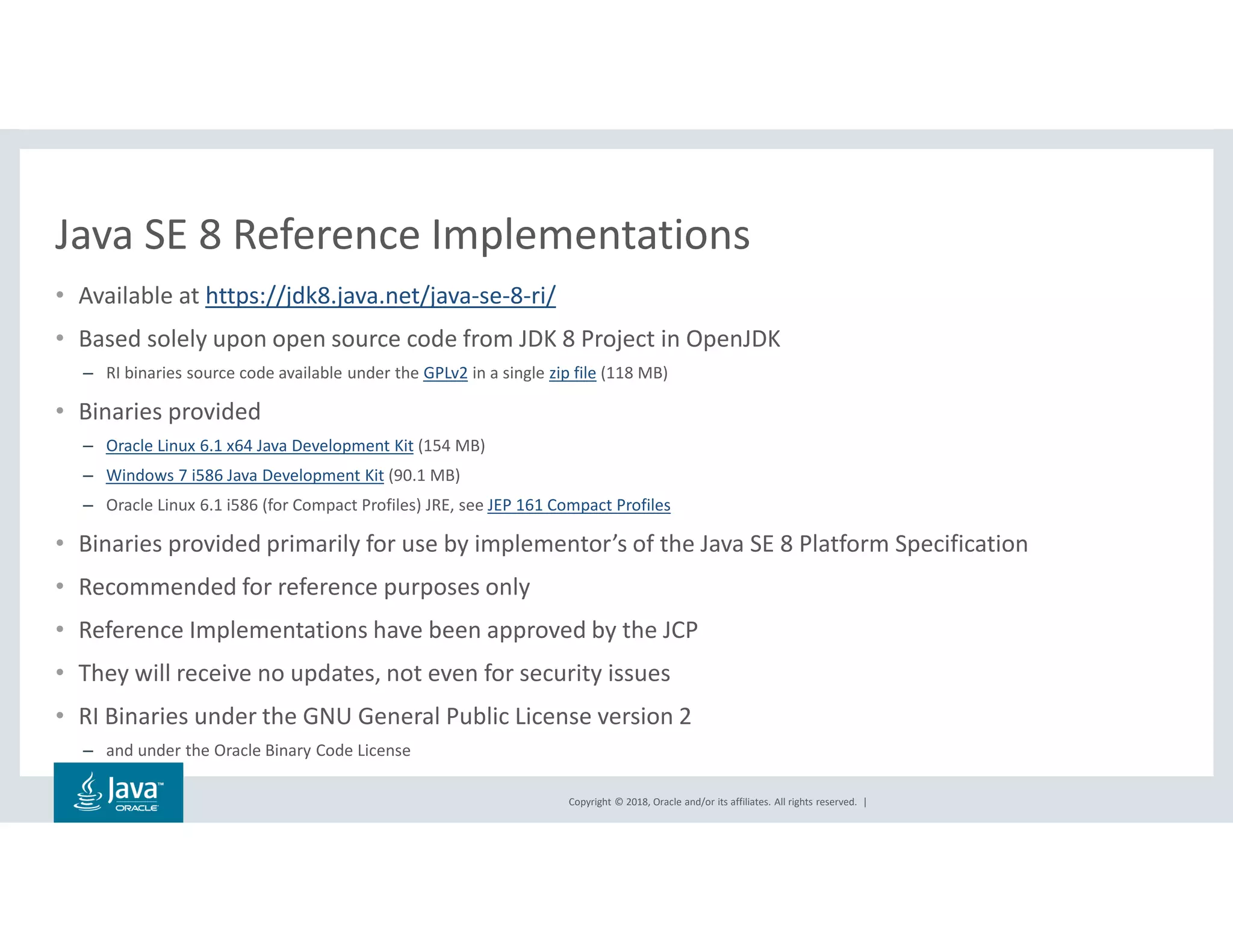This screenshot has height=952, width=1233.
Task: Click the '(154 MB)' size text
Action: (x=452, y=446)
